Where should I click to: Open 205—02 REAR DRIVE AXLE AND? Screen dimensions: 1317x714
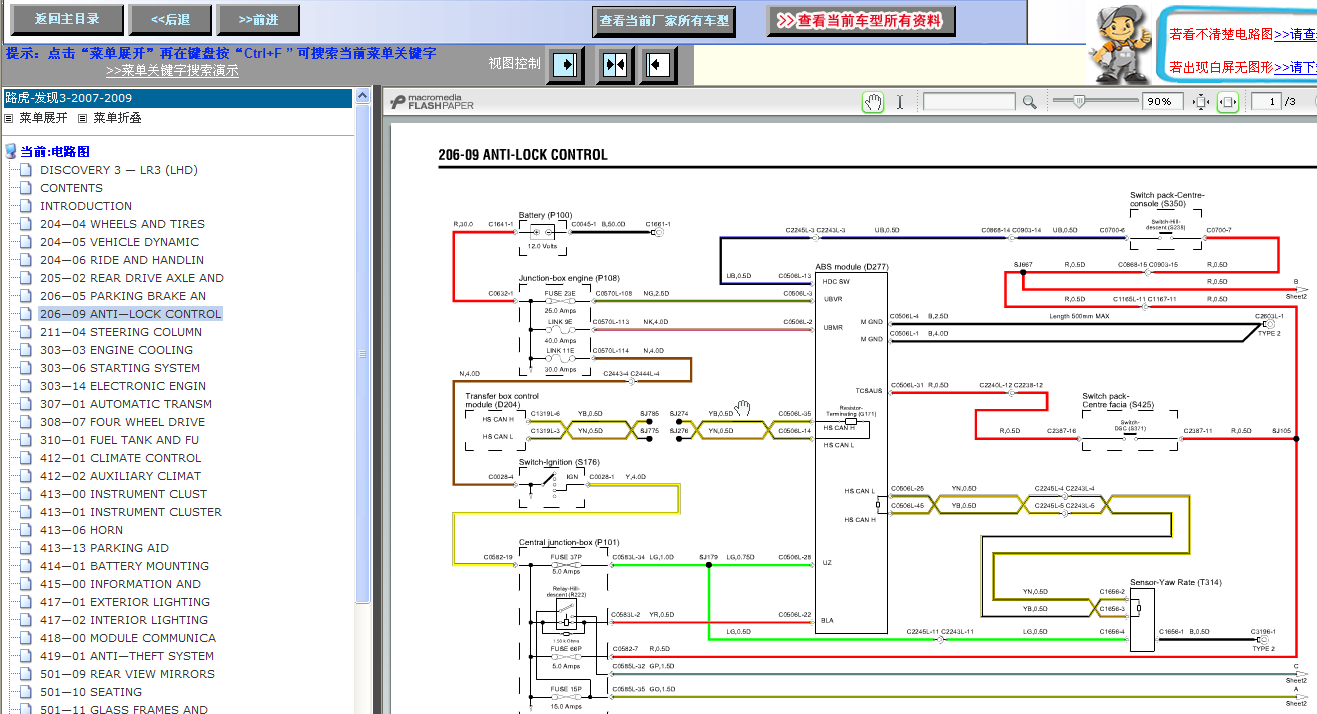click(132, 278)
